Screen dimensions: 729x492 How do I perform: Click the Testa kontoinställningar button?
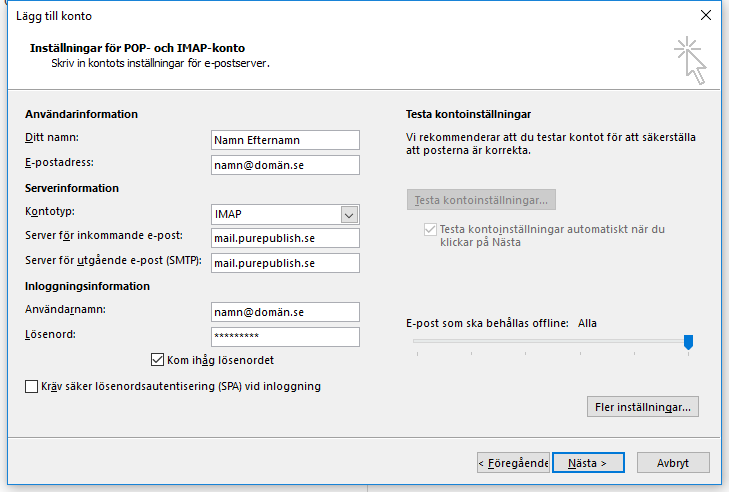click(481, 200)
